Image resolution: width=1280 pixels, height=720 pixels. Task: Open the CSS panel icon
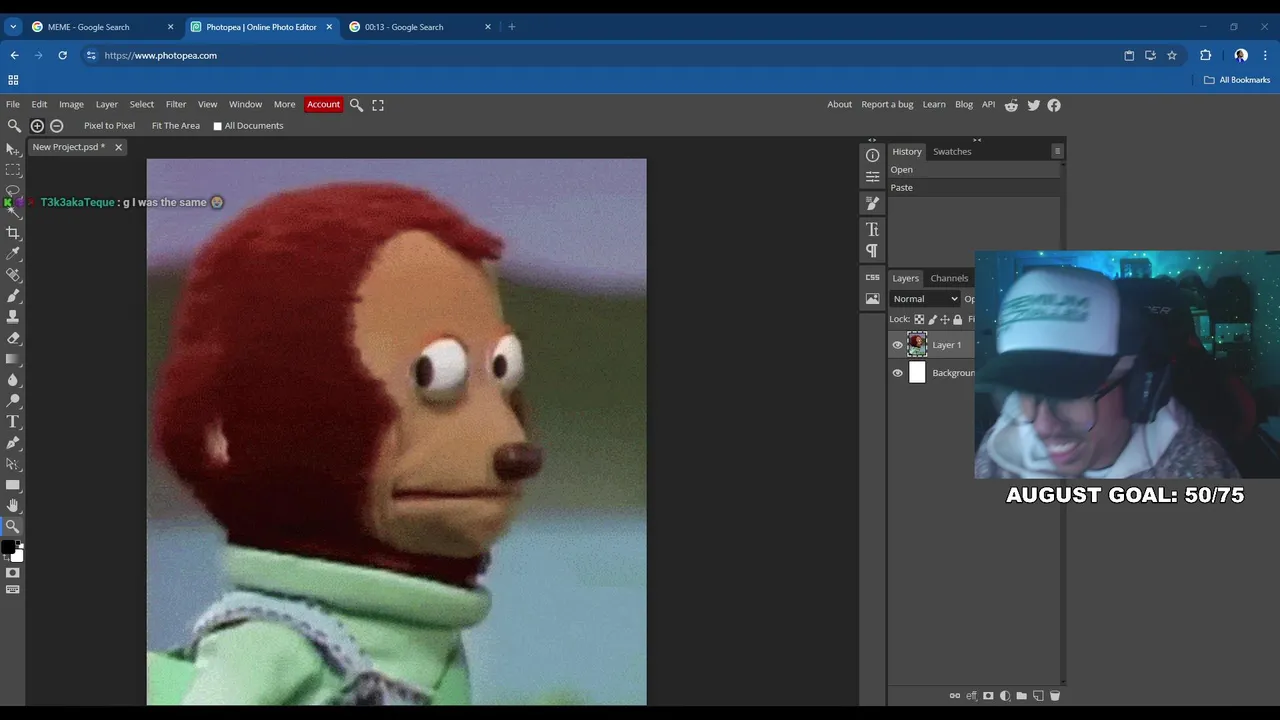(872, 277)
